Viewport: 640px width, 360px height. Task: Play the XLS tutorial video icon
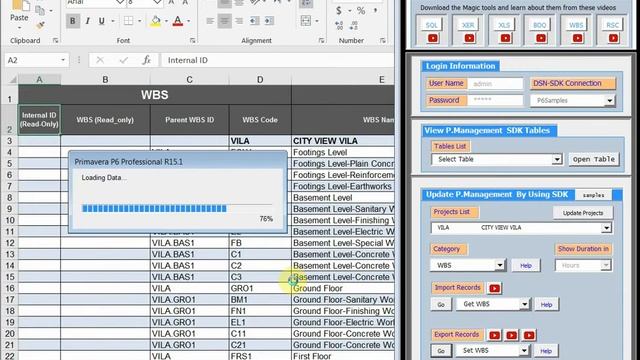pos(505,38)
